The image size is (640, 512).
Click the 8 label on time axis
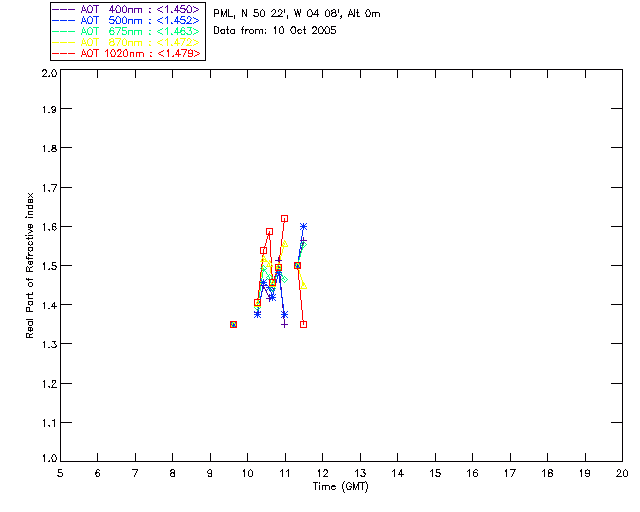(173, 473)
